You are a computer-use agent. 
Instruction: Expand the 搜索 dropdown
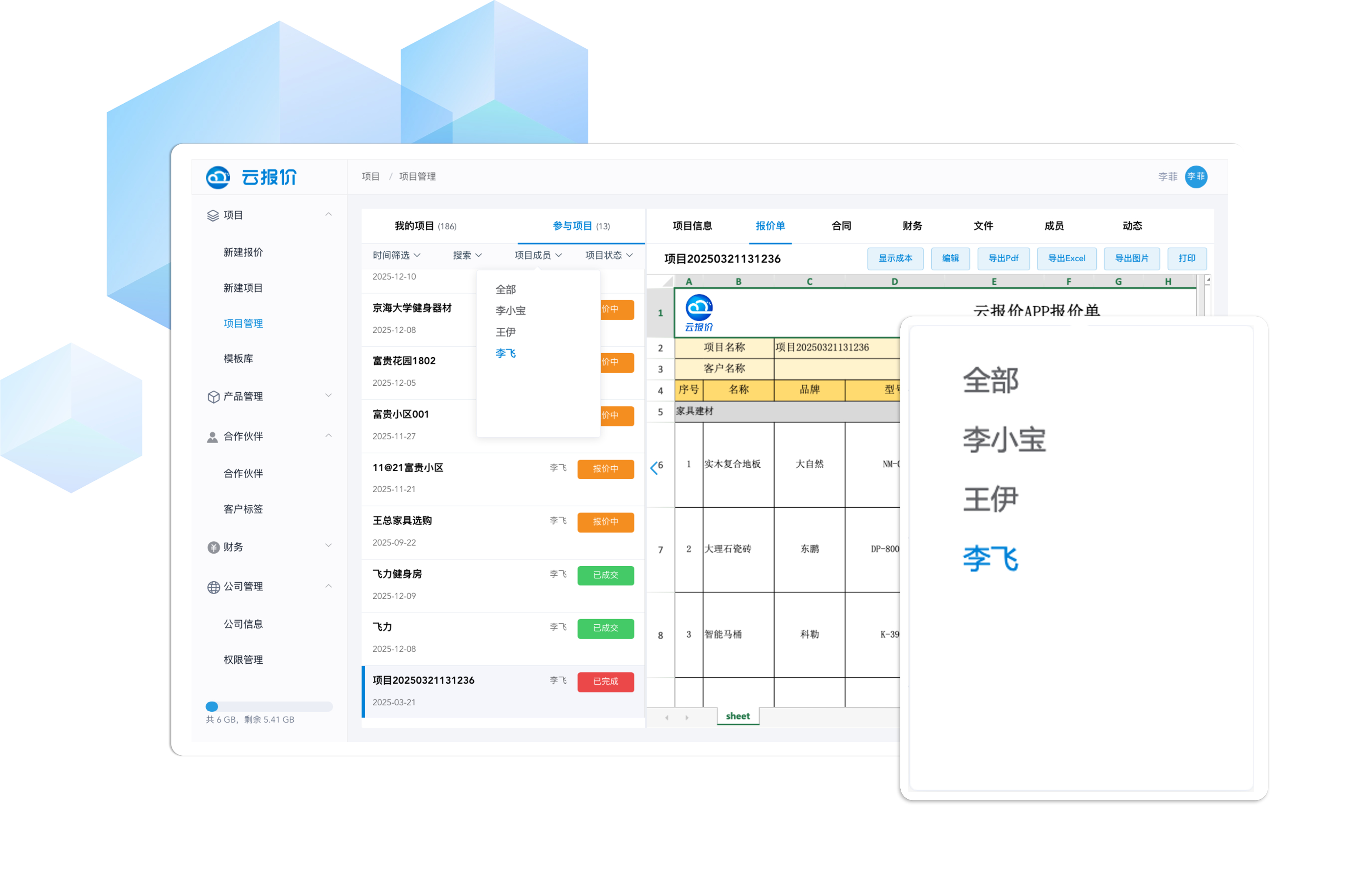[467, 255]
